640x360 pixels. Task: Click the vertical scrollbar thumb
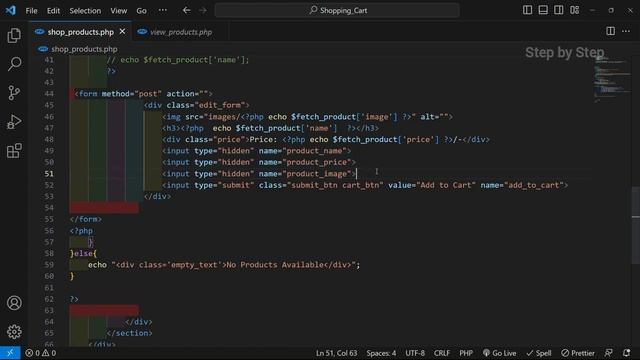click(636, 225)
